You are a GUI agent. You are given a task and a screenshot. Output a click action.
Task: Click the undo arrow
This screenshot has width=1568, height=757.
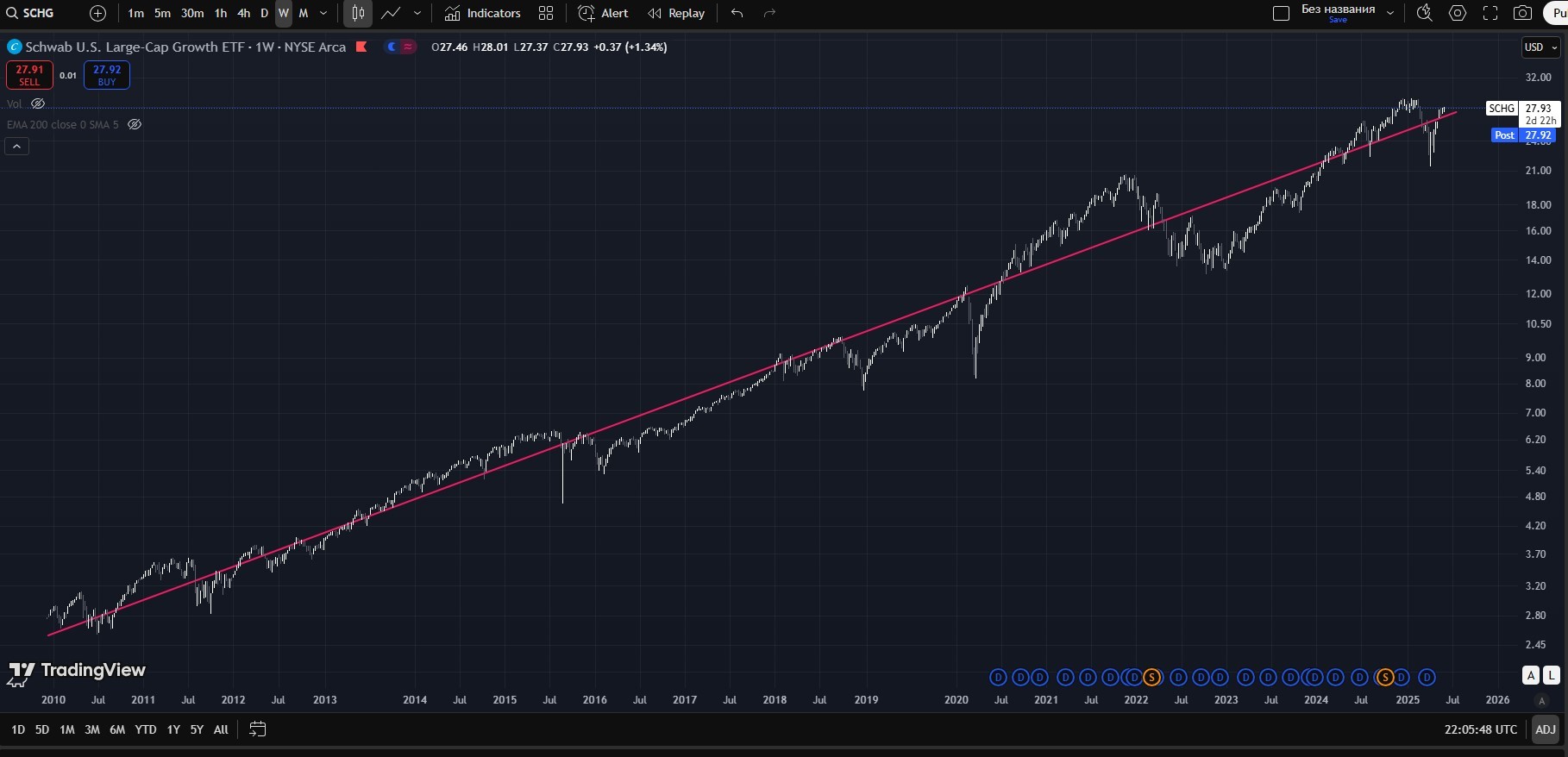point(737,13)
